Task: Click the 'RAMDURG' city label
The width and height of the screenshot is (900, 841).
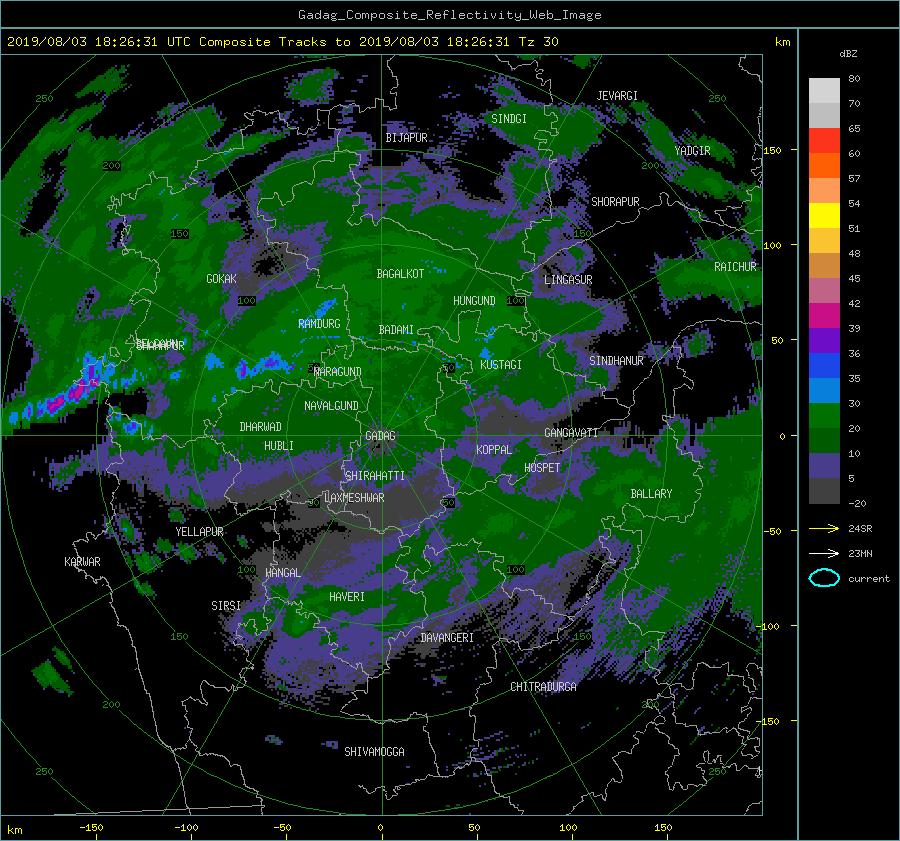Action: point(319,324)
